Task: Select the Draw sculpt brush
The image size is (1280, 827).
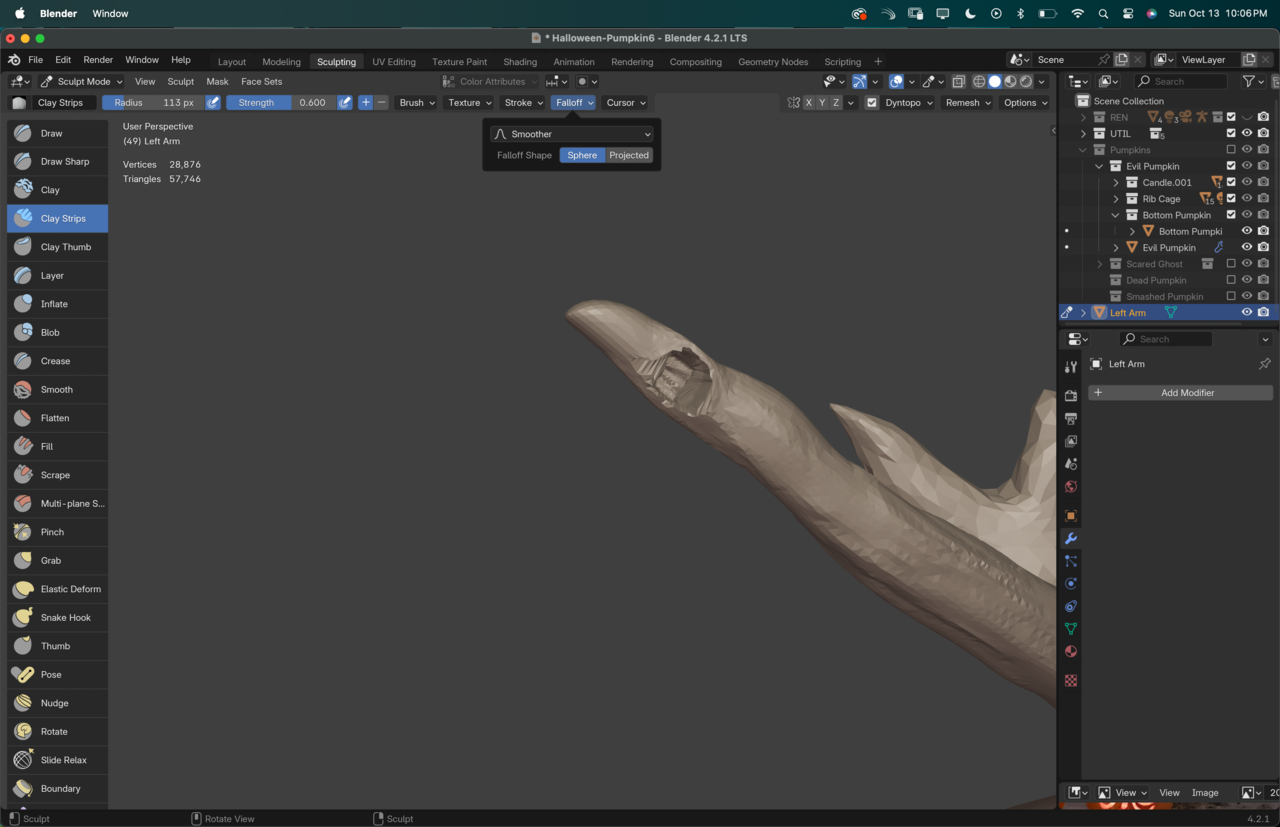Action: 58,133
